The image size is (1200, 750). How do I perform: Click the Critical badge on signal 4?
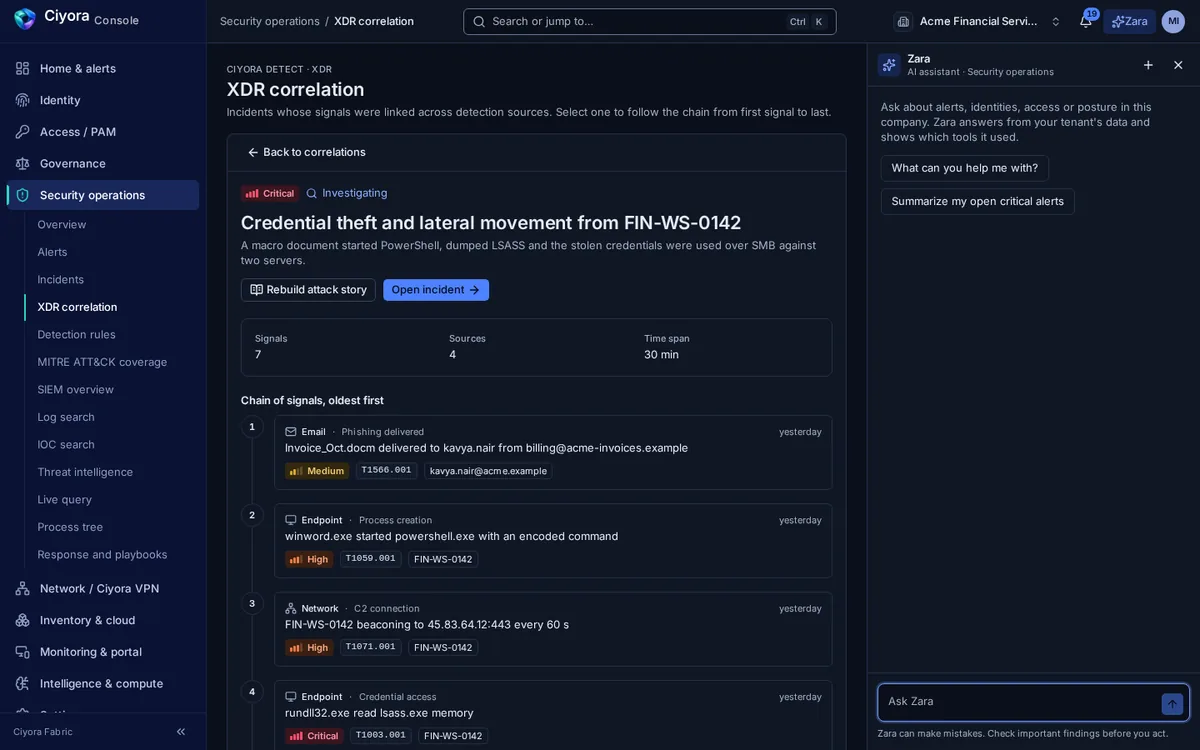pos(314,736)
